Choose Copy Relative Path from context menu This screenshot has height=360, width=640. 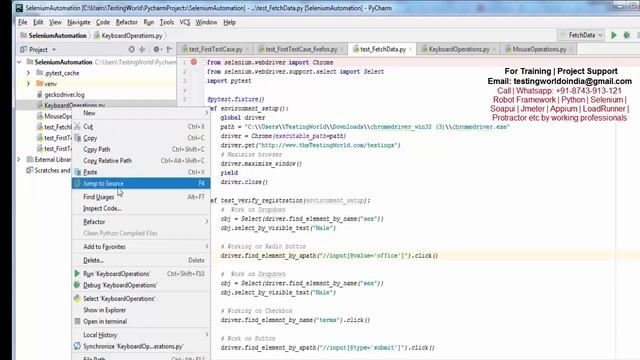141,161
